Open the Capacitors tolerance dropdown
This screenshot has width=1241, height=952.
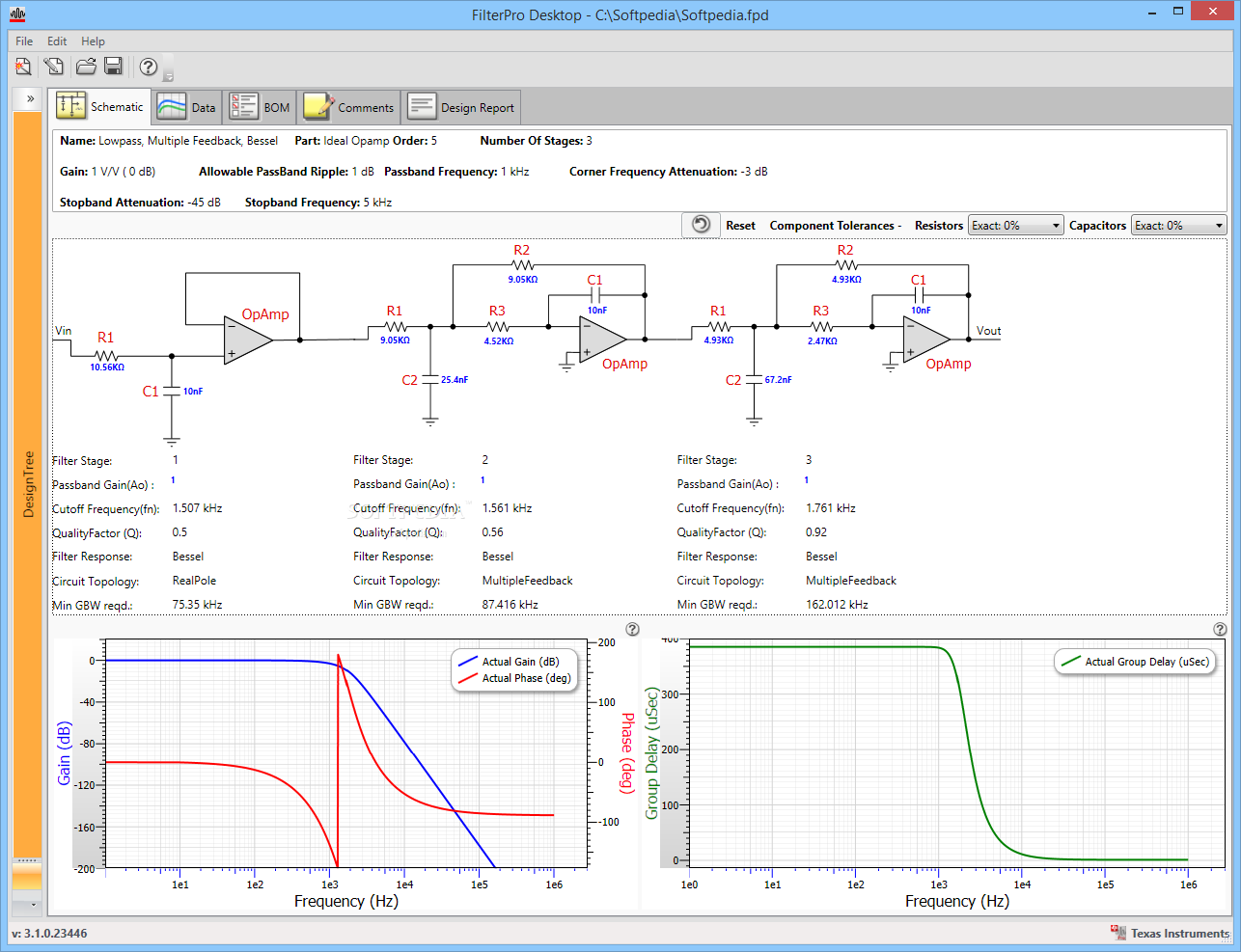click(x=1178, y=226)
